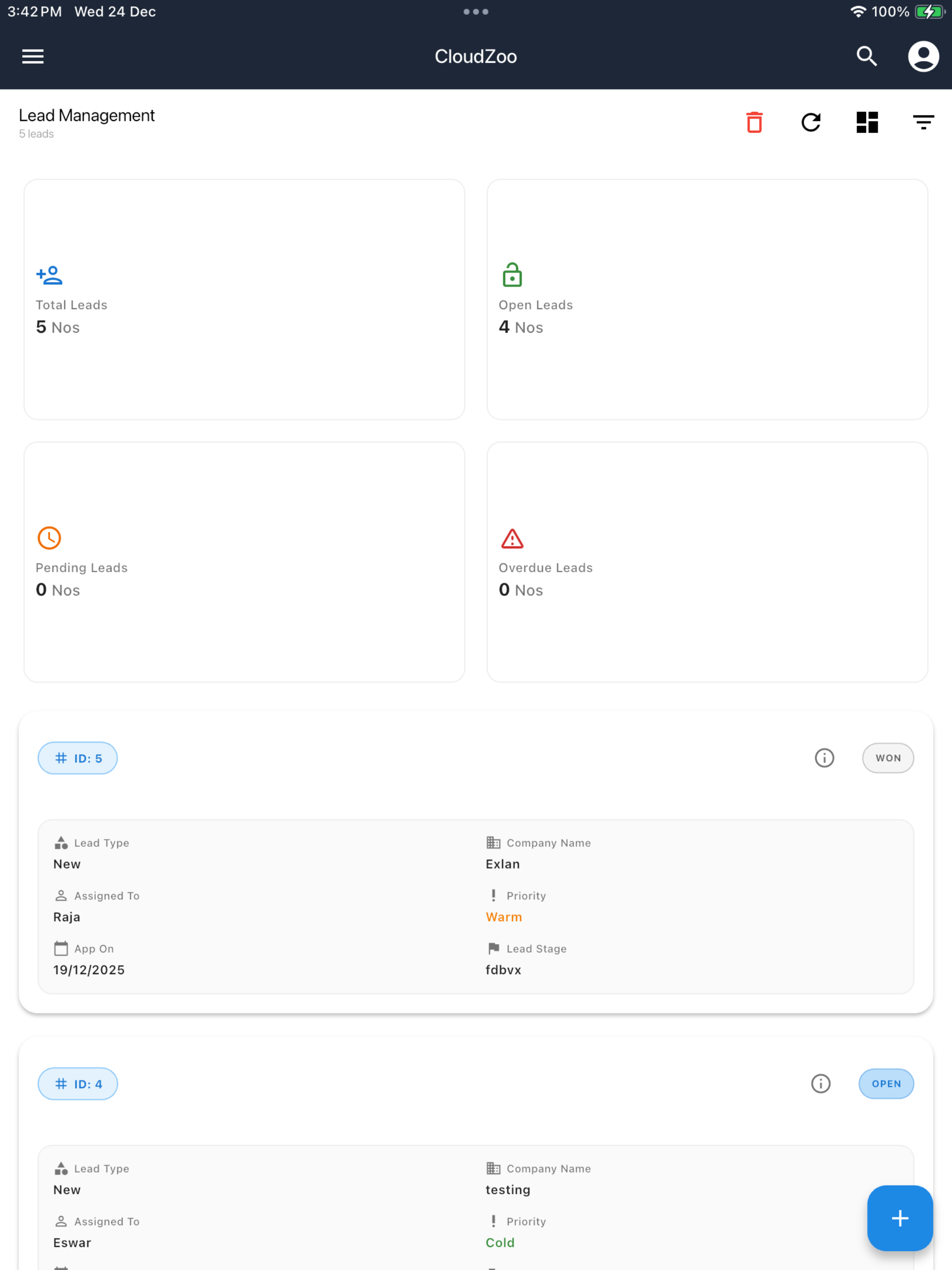This screenshot has height=1270, width=952.
Task: Refresh the lead list
Action: tap(810, 122)
